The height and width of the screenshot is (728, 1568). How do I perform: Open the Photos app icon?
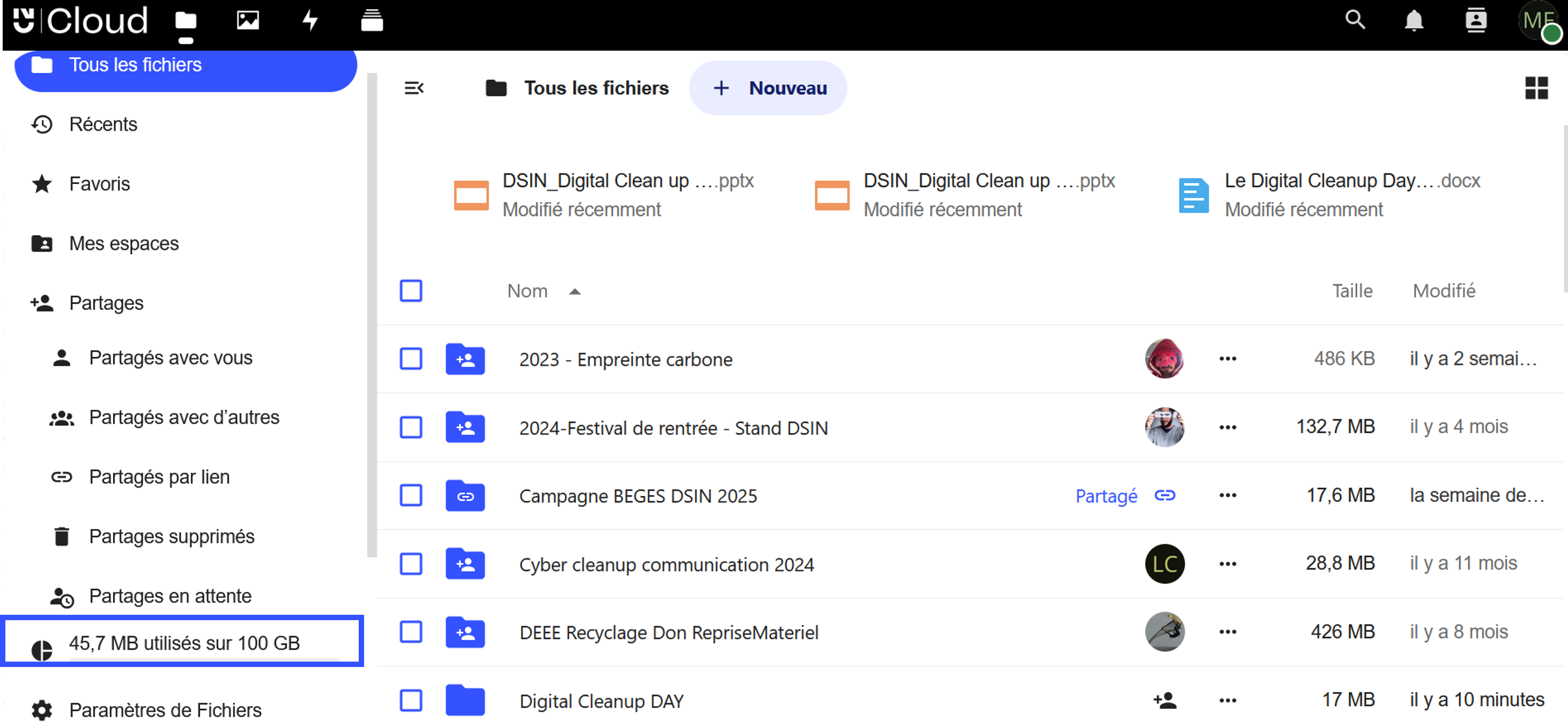pyautogui.click(x=248, y=21)
